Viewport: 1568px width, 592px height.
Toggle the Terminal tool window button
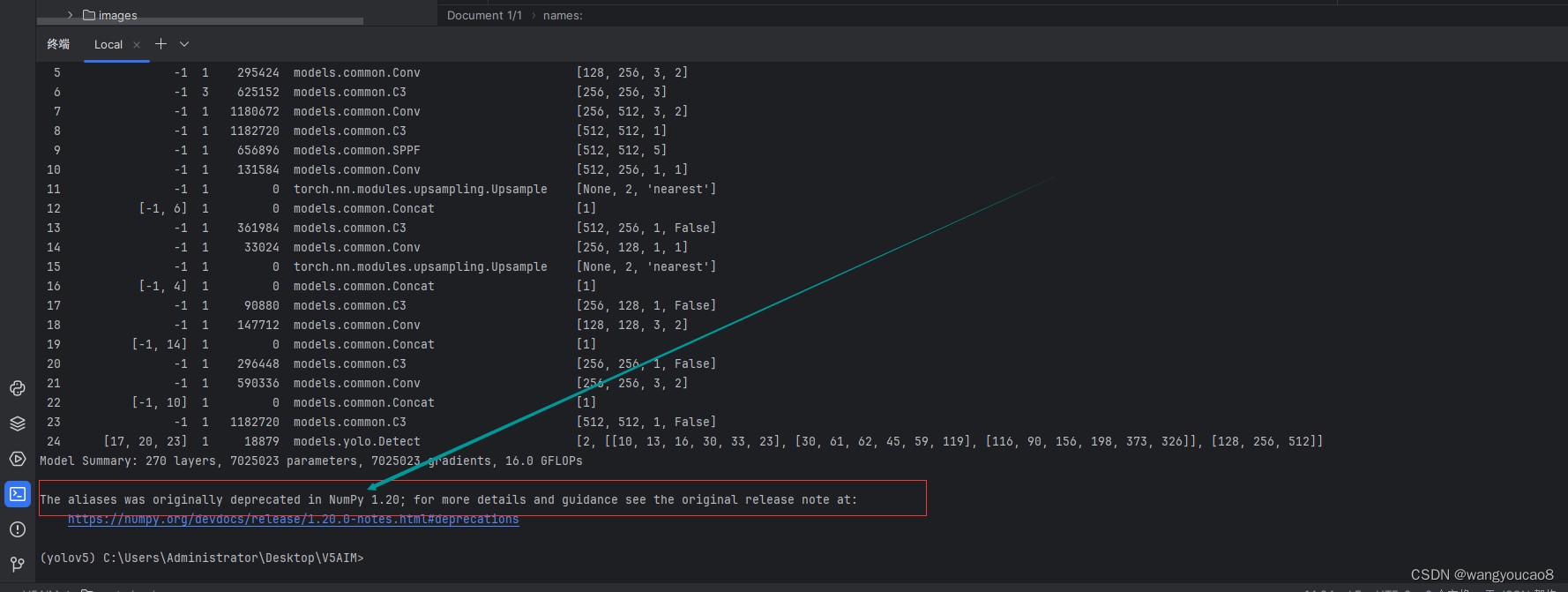coord(18,494)
